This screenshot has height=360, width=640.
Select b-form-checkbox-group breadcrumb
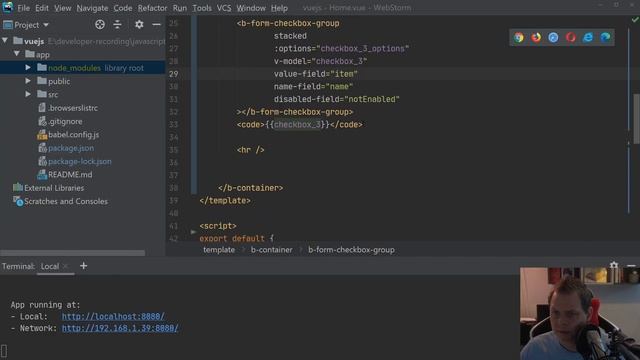tap(351, 250)
